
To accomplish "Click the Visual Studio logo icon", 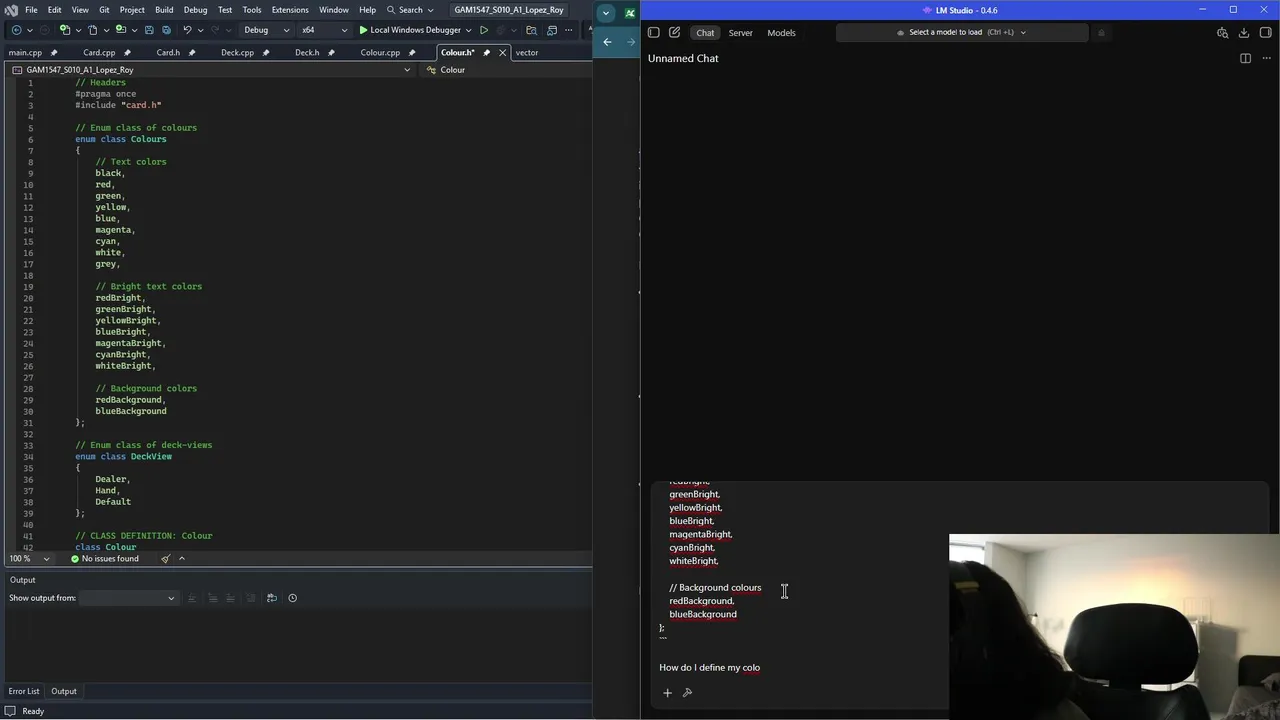I will pos(11,10).
